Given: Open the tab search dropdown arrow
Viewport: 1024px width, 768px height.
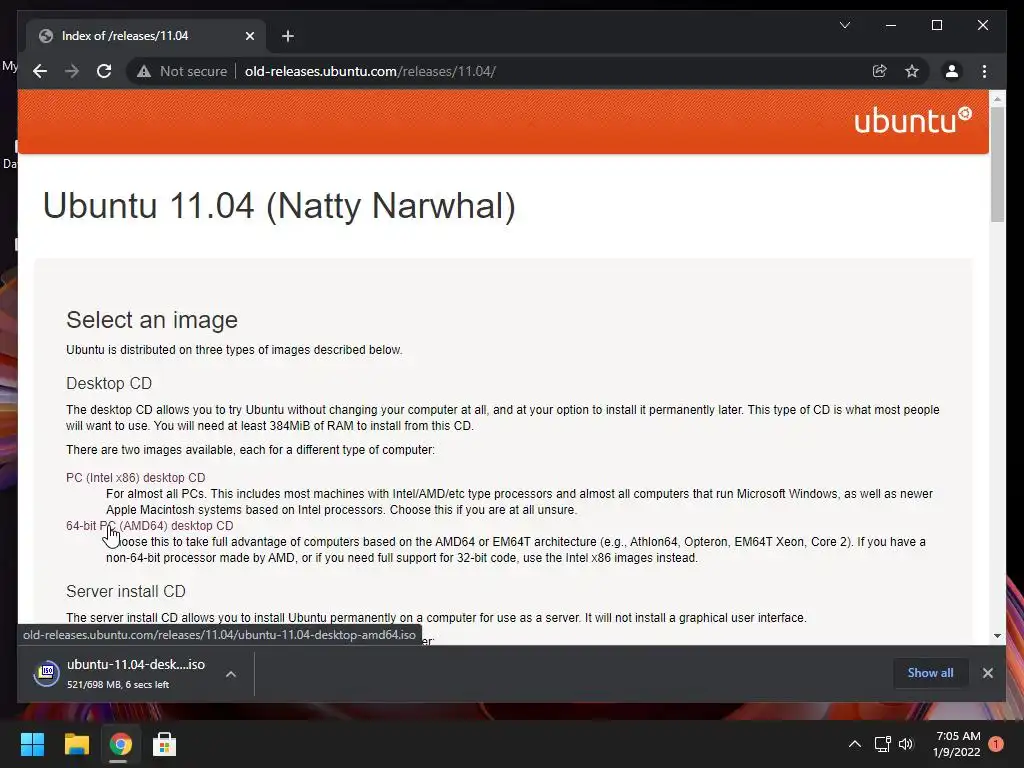Looking at the screenshot, I should [x=844, y=25].
